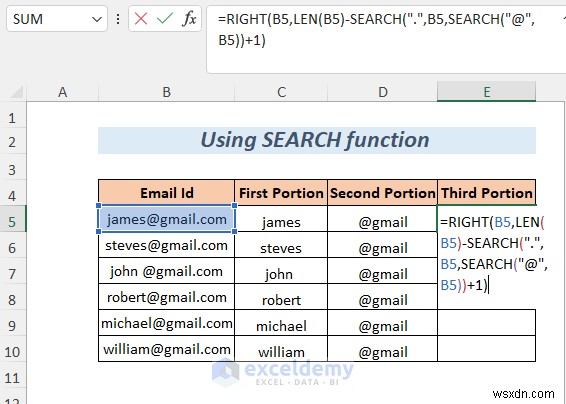Click @gmail cell in james row

(x=383, y=219)
